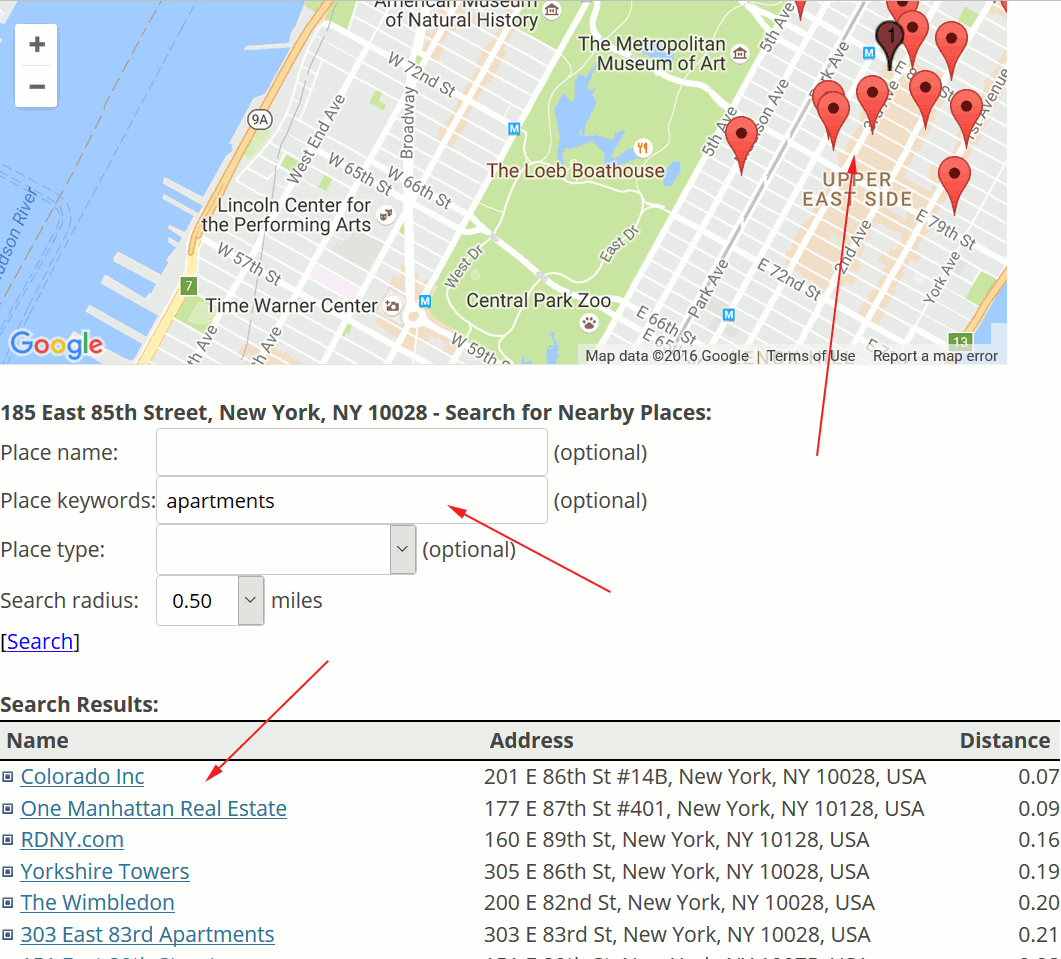The image size is (1061, 959).
Task: Open the Colorado Inc link
Action: click(83, 776)
